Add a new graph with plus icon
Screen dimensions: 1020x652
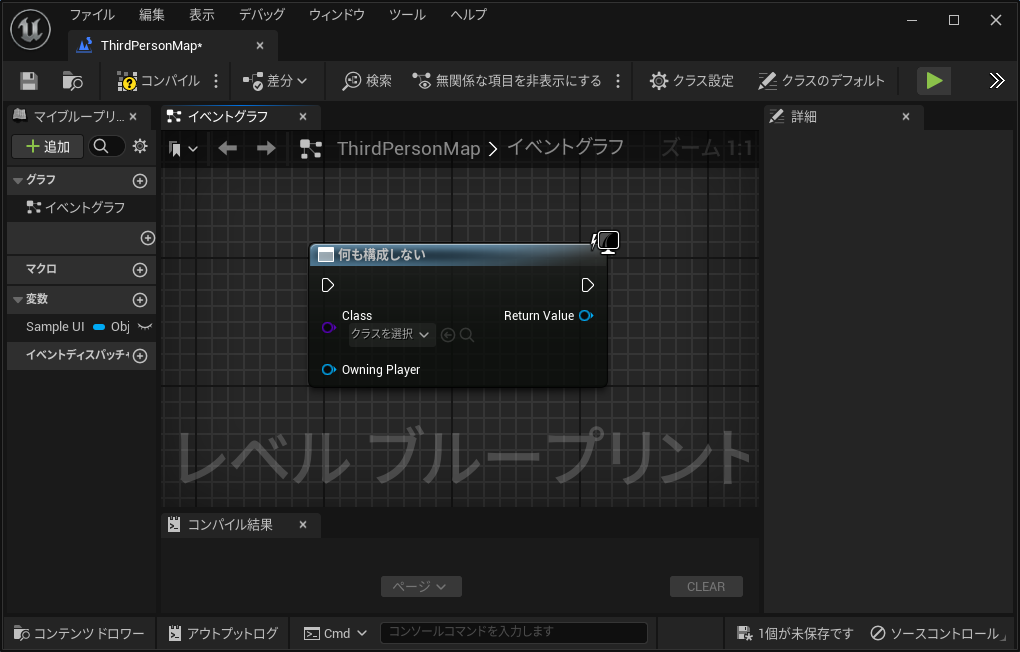(140, 181)
